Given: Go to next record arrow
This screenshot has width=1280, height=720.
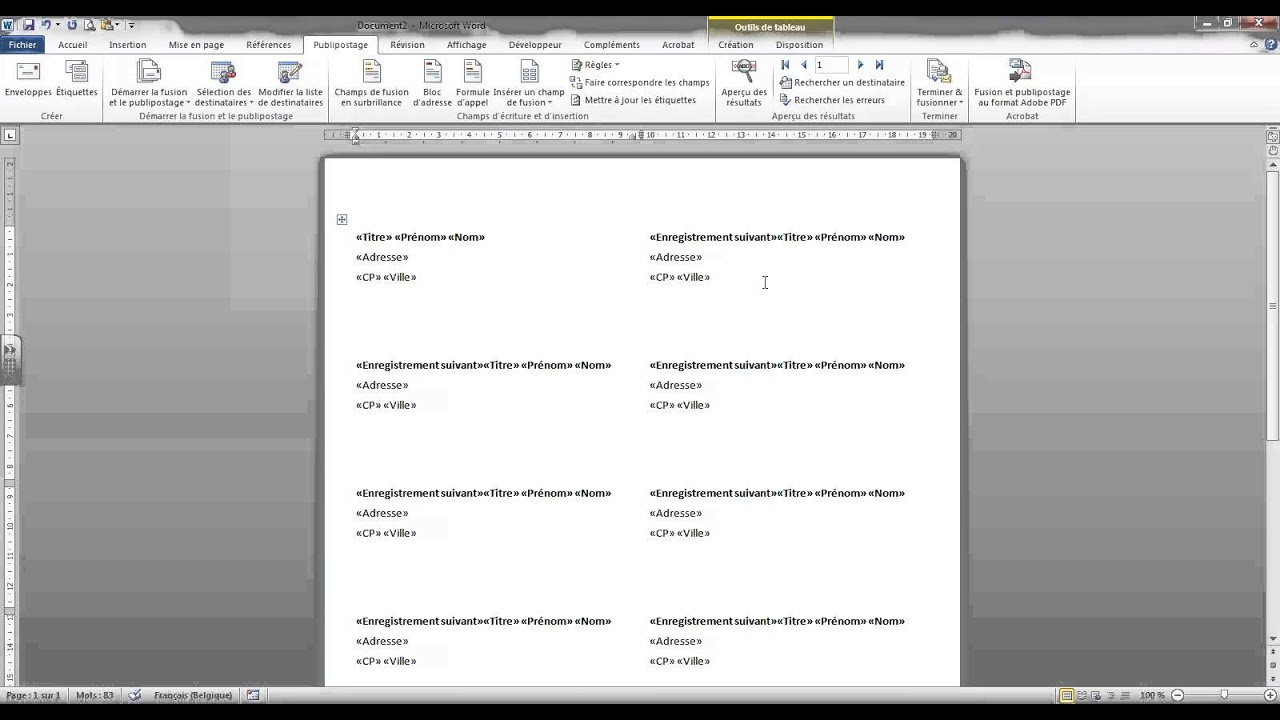Looking at the screenshot, I should [x=860, y=65].
